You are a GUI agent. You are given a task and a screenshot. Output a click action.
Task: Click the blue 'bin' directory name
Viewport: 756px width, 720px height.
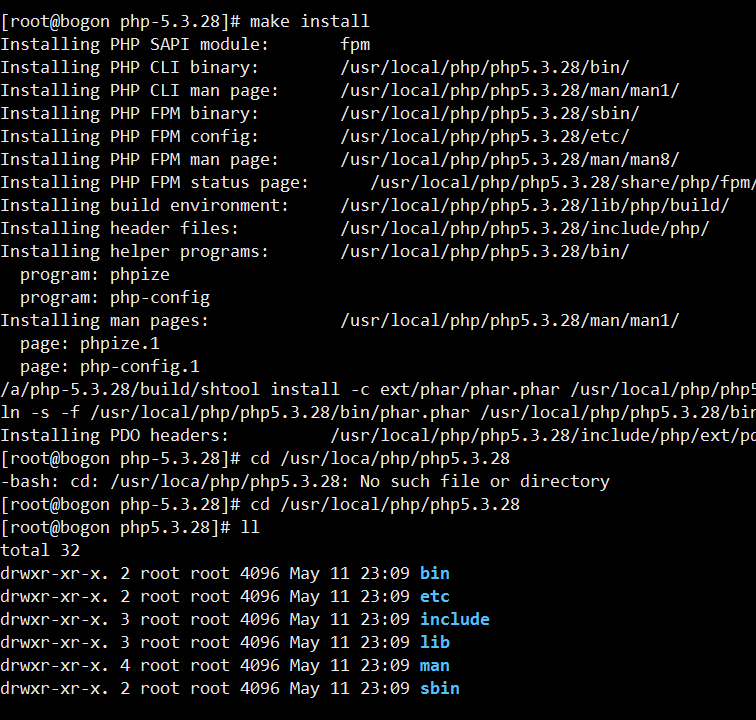pyautogui.click(x=434, y=573)
